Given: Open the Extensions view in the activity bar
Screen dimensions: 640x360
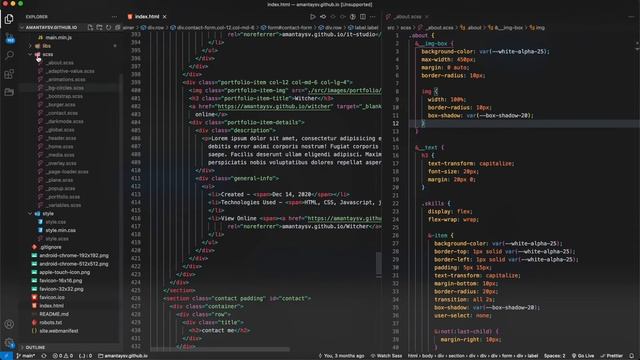Looking at the screenshot, I should click(9, 74).
